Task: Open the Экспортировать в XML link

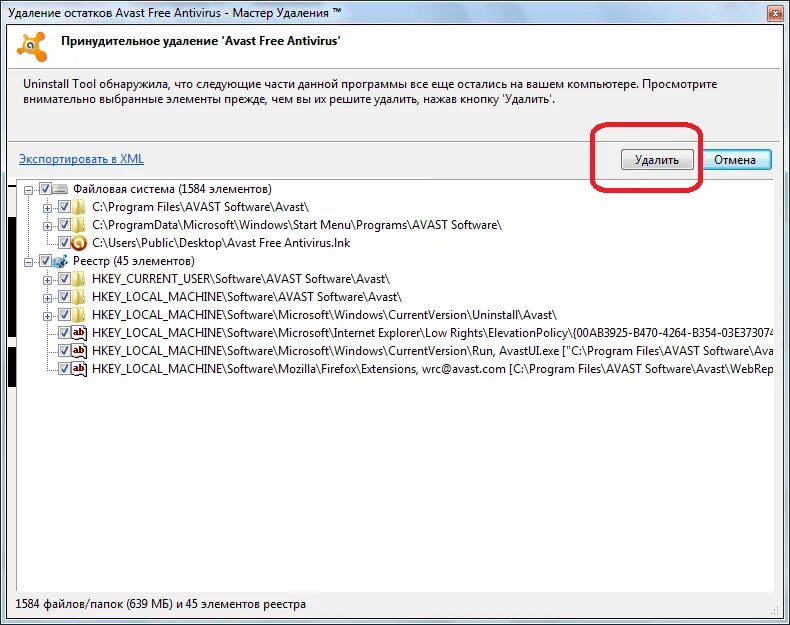Action: pyautogui.click(x=81, y=159)
